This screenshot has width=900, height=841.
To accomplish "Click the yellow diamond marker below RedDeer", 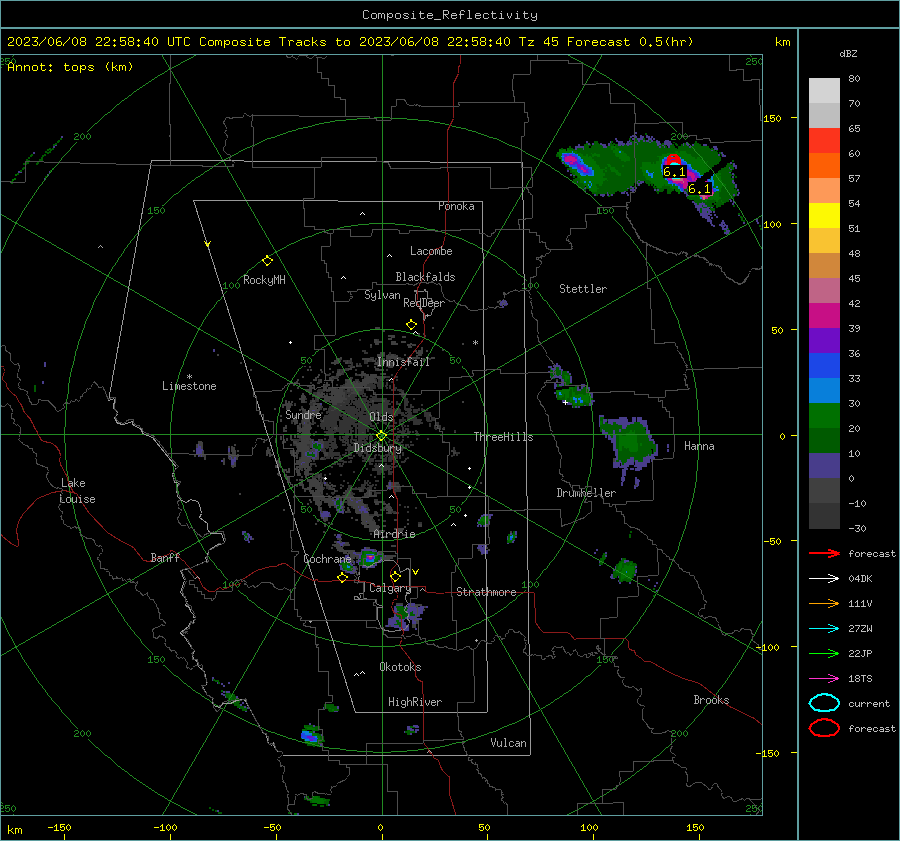I will [411, 325].
